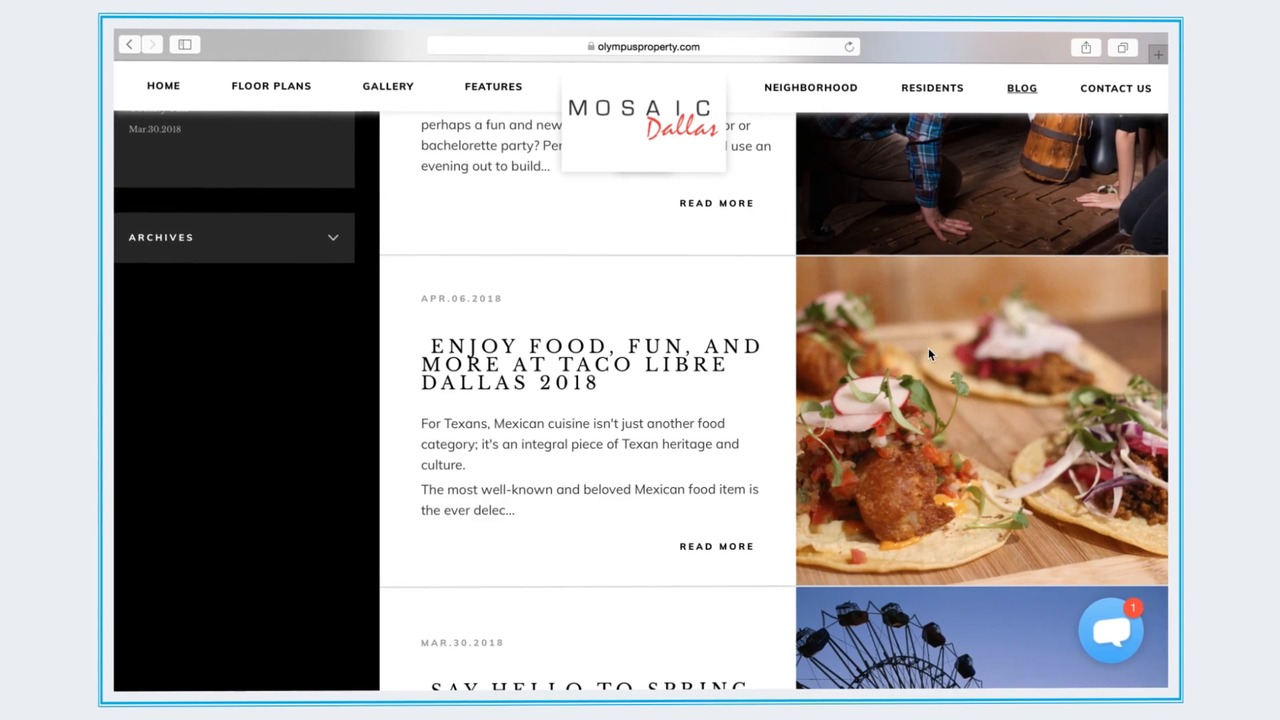Reload the current page
Image resolution: width=1280 pixels, height=720 pixels.
(849, 46)
